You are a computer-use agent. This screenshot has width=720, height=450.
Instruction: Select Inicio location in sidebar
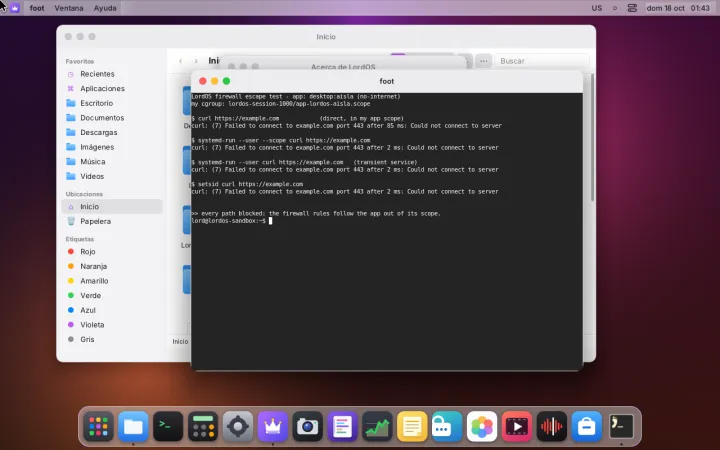(112, 207)
